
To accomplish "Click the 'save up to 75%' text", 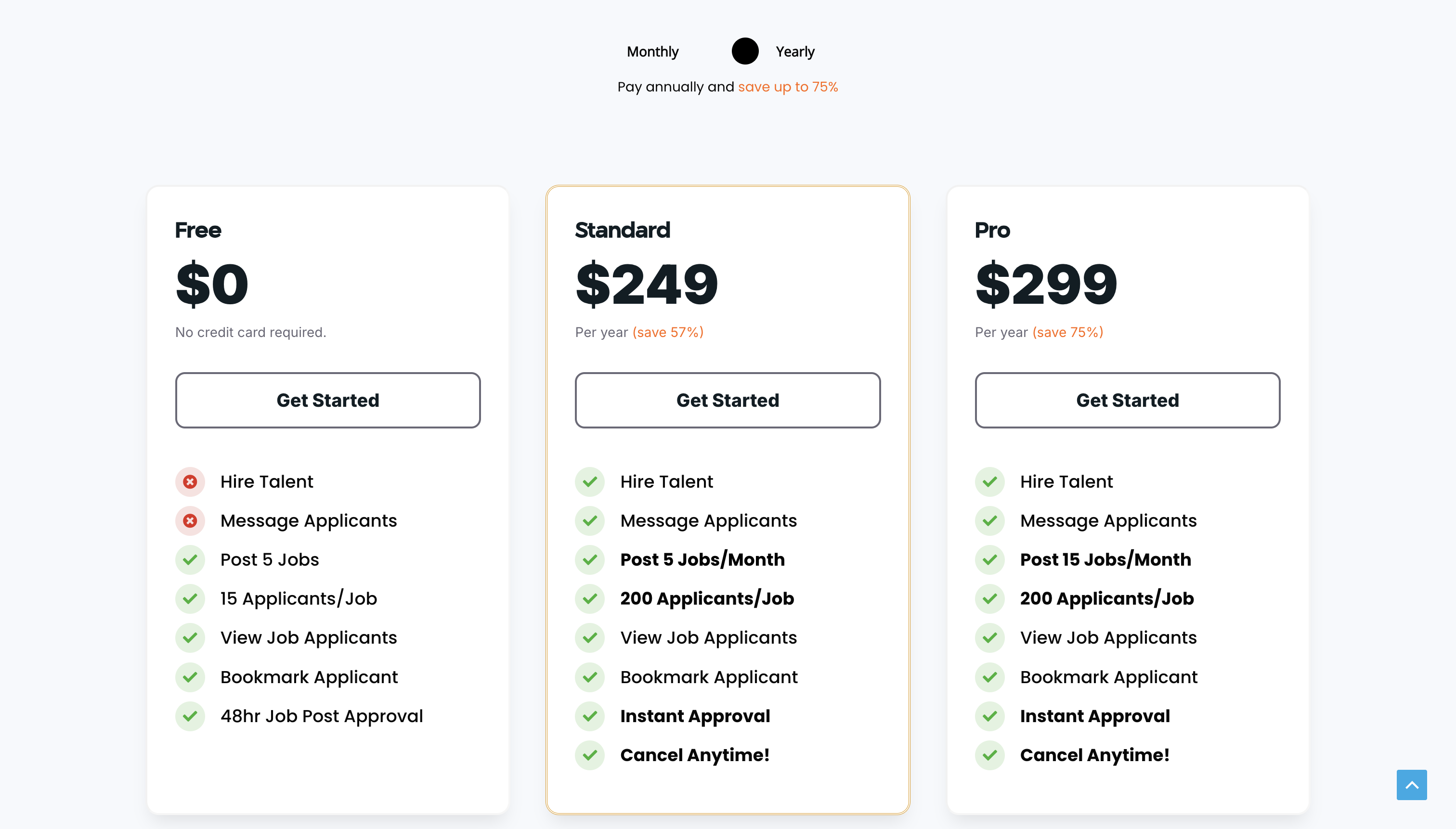I will 788,87.
